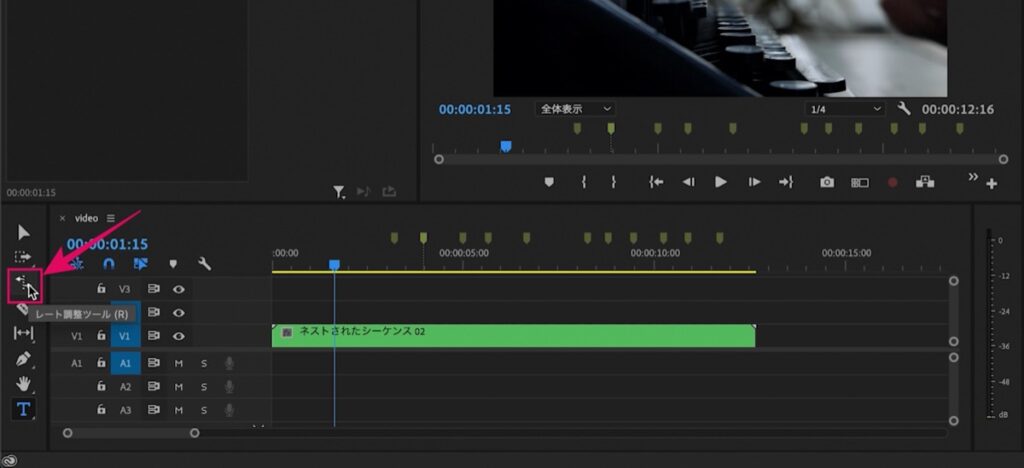Select the Selection arrow tool
The height and width of the screenshot is (468, 1024).
pyautogui.click(x=24, y=232)
